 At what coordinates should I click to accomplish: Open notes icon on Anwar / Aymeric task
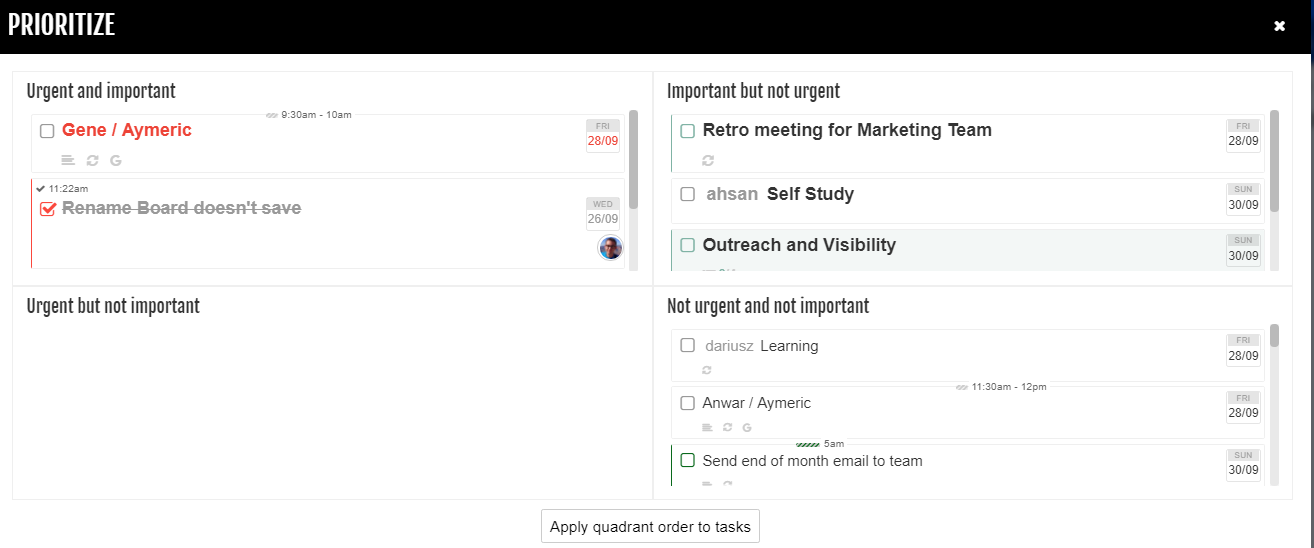point(708,427)
